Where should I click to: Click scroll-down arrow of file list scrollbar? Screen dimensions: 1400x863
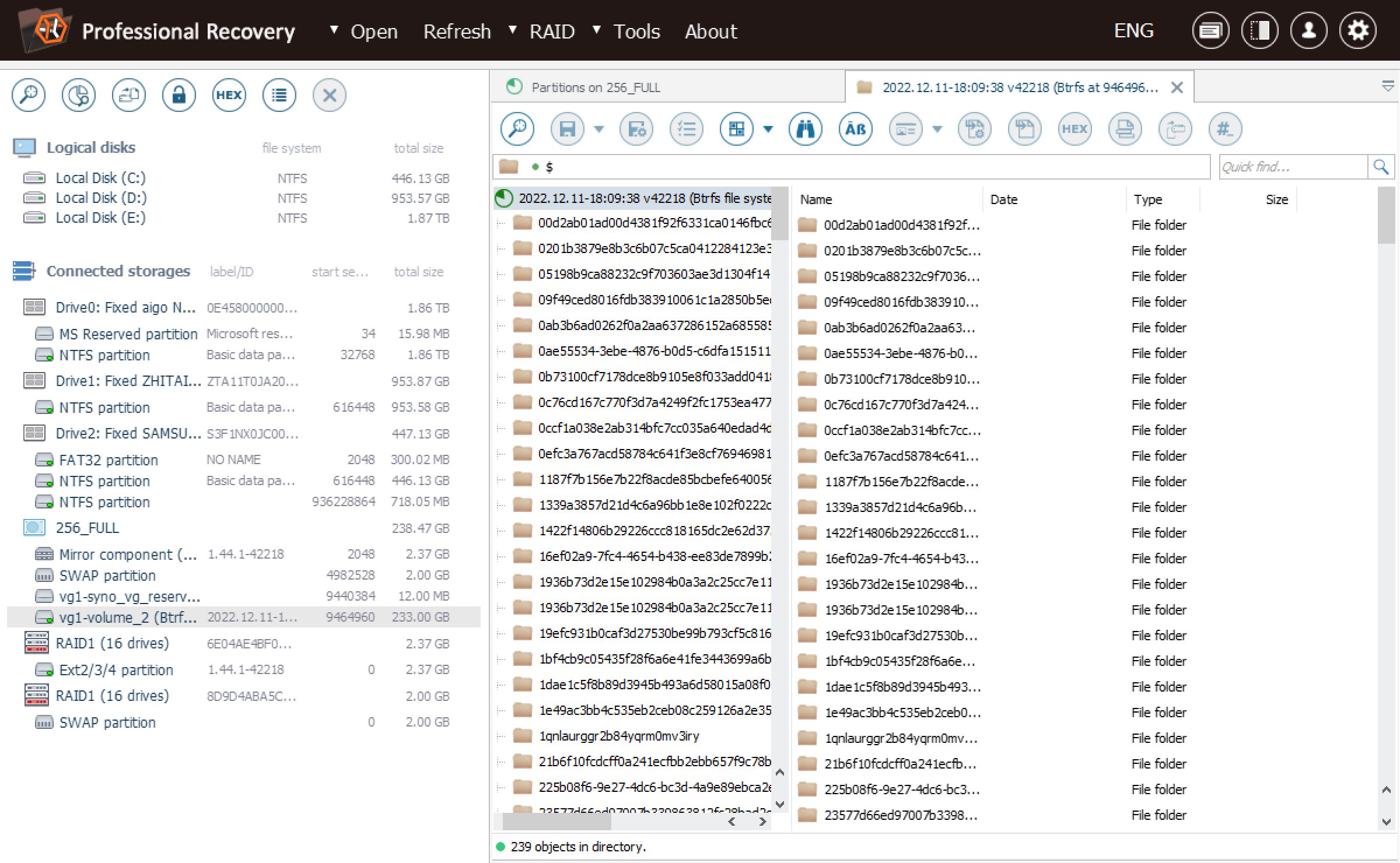[1386, 822]
